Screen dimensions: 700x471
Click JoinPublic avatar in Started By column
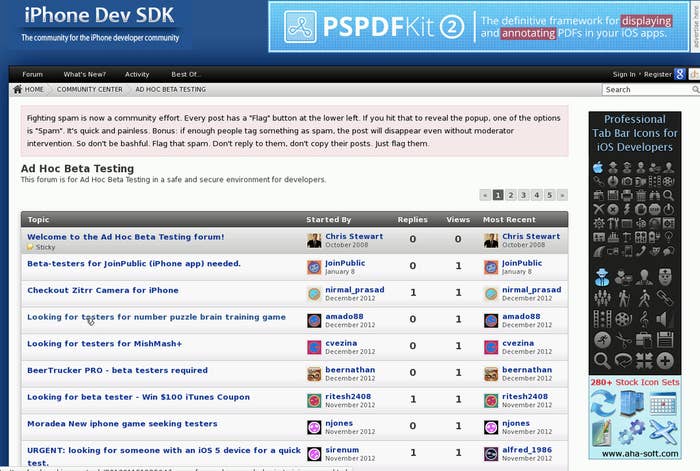tap(314, 267)
